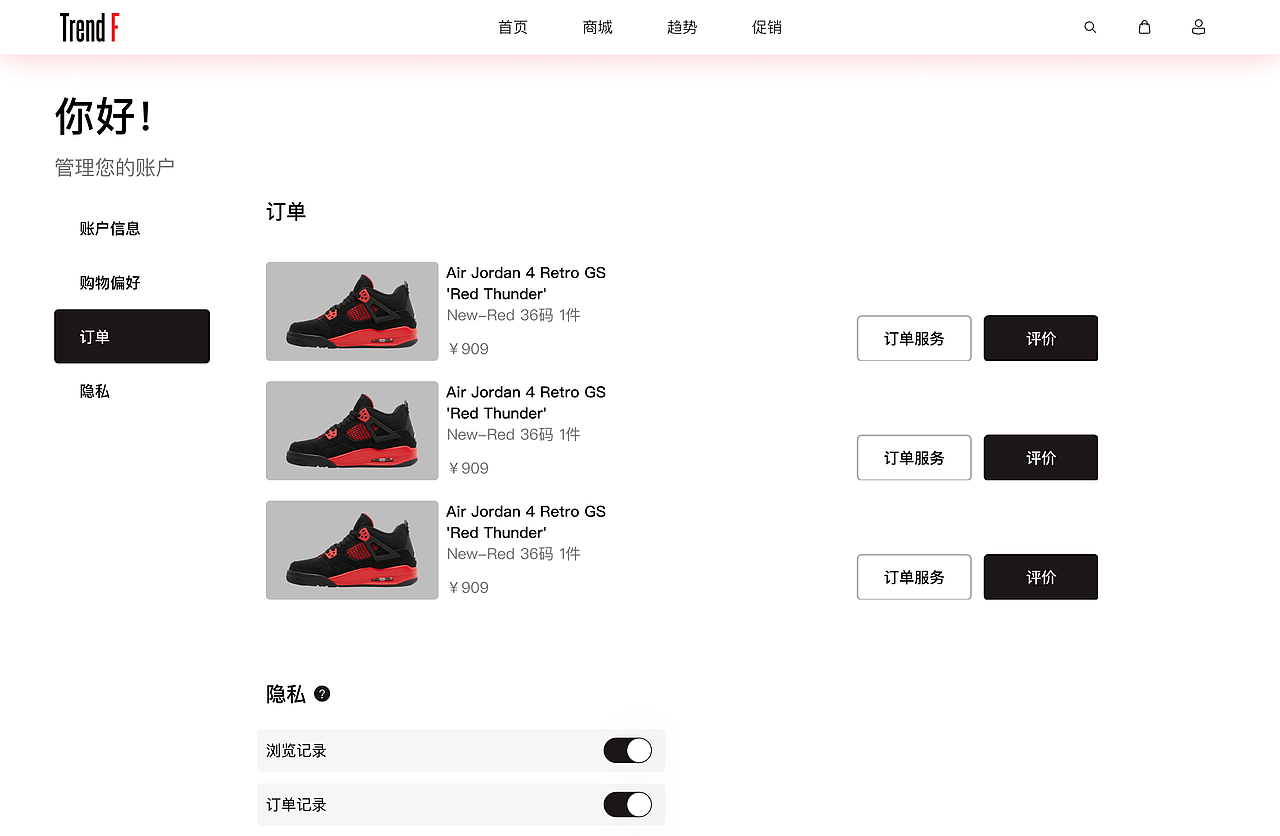1280x836 pixels.
Task: Click the user account icon
Action: 1198,28
